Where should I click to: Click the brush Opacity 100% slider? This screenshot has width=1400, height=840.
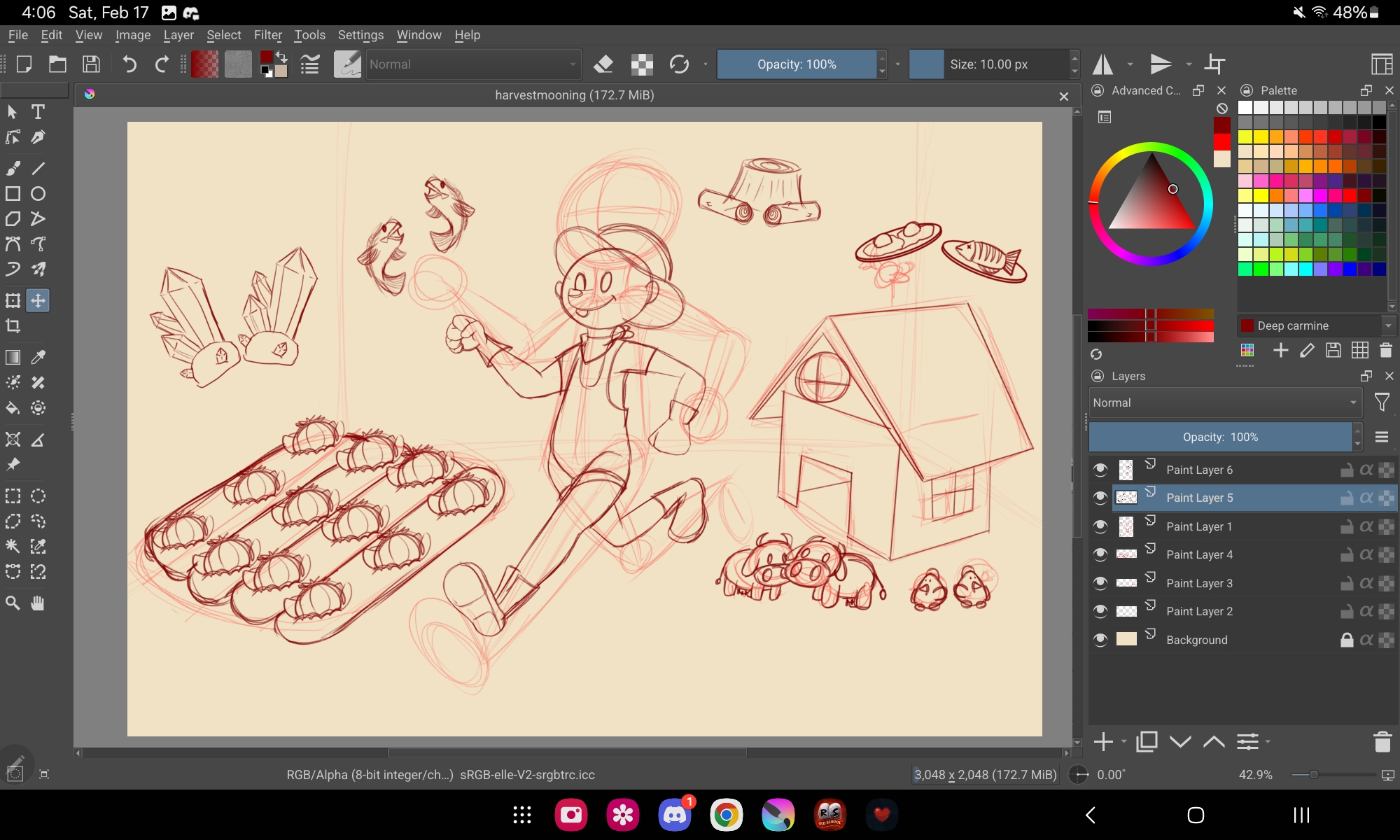tap(796, 64)
